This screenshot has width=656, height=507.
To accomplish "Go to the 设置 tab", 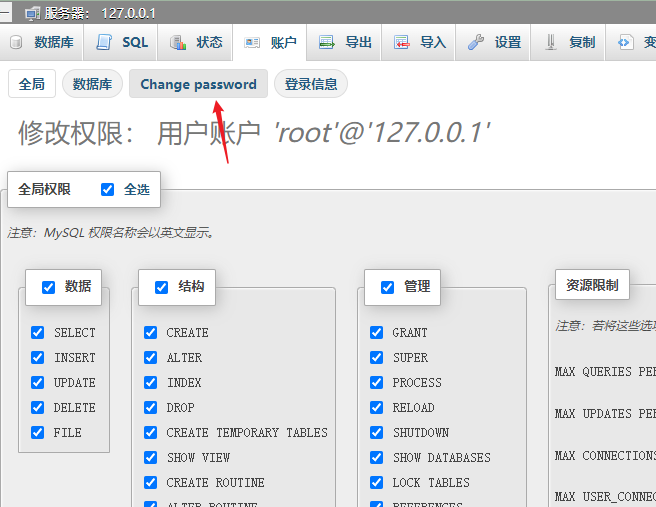I will pyautogui.click(x=493, y=42).
